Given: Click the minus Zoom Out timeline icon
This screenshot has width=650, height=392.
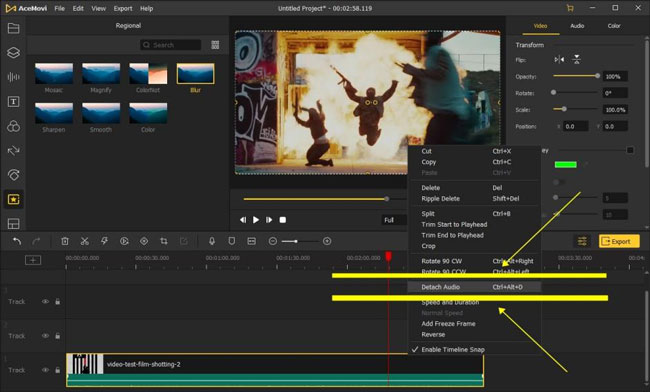Looking at the screenshot, I should pyautogui.click(x=273, y=241).
